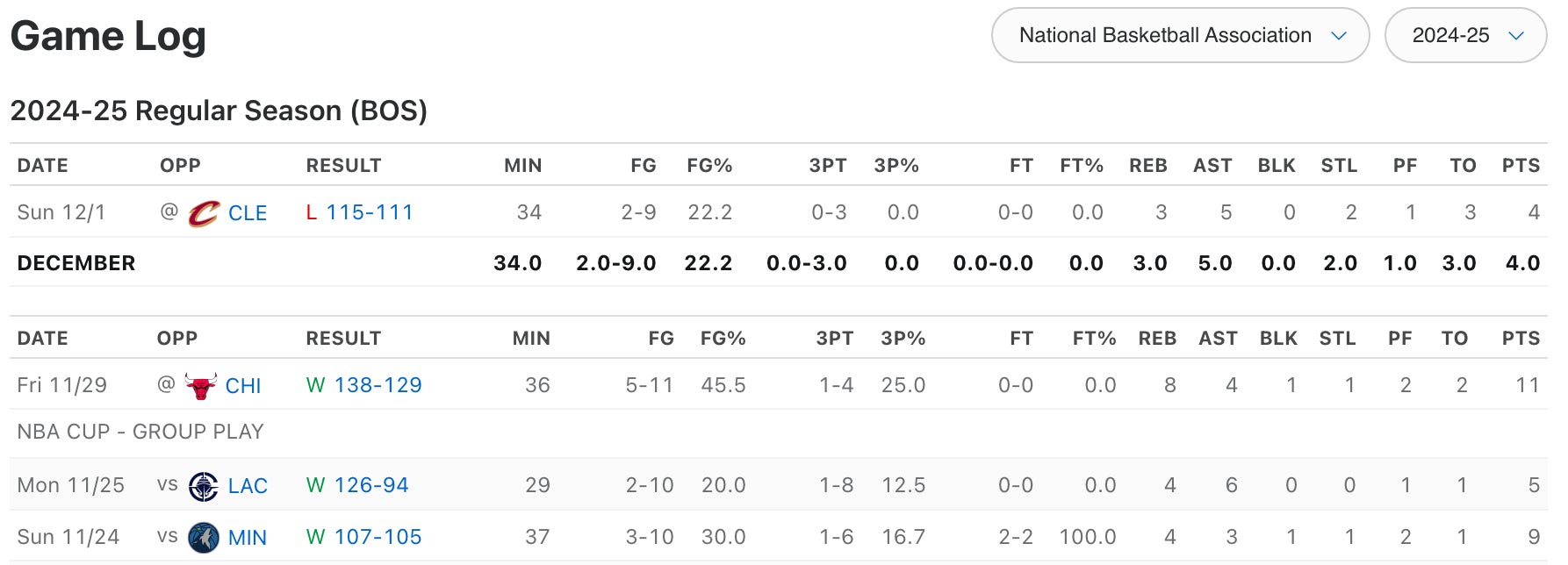Viewport: 1568px width, 565px height.
Task: Open the L 115-111 game result
Action: [x=369, y=212]
